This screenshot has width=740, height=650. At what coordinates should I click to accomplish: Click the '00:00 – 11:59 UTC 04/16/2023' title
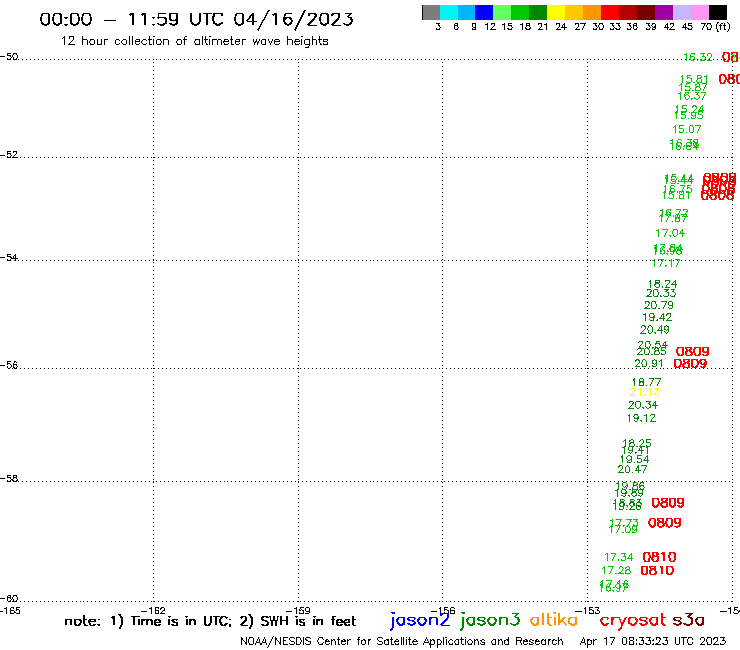coord(196,19)
